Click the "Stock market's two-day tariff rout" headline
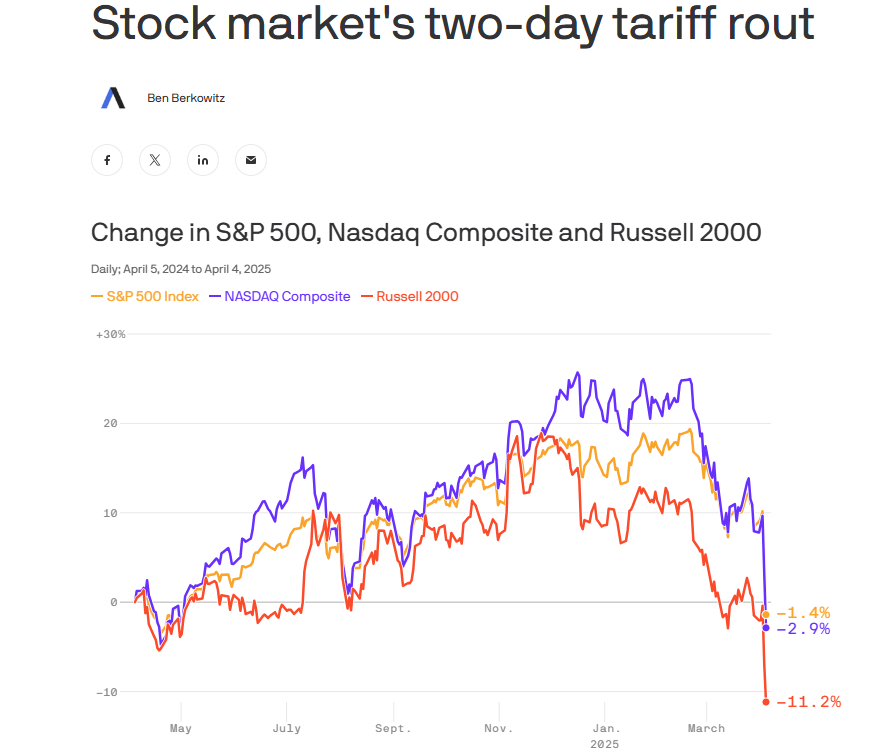895x755 pixels. click(x=453, y=25)
